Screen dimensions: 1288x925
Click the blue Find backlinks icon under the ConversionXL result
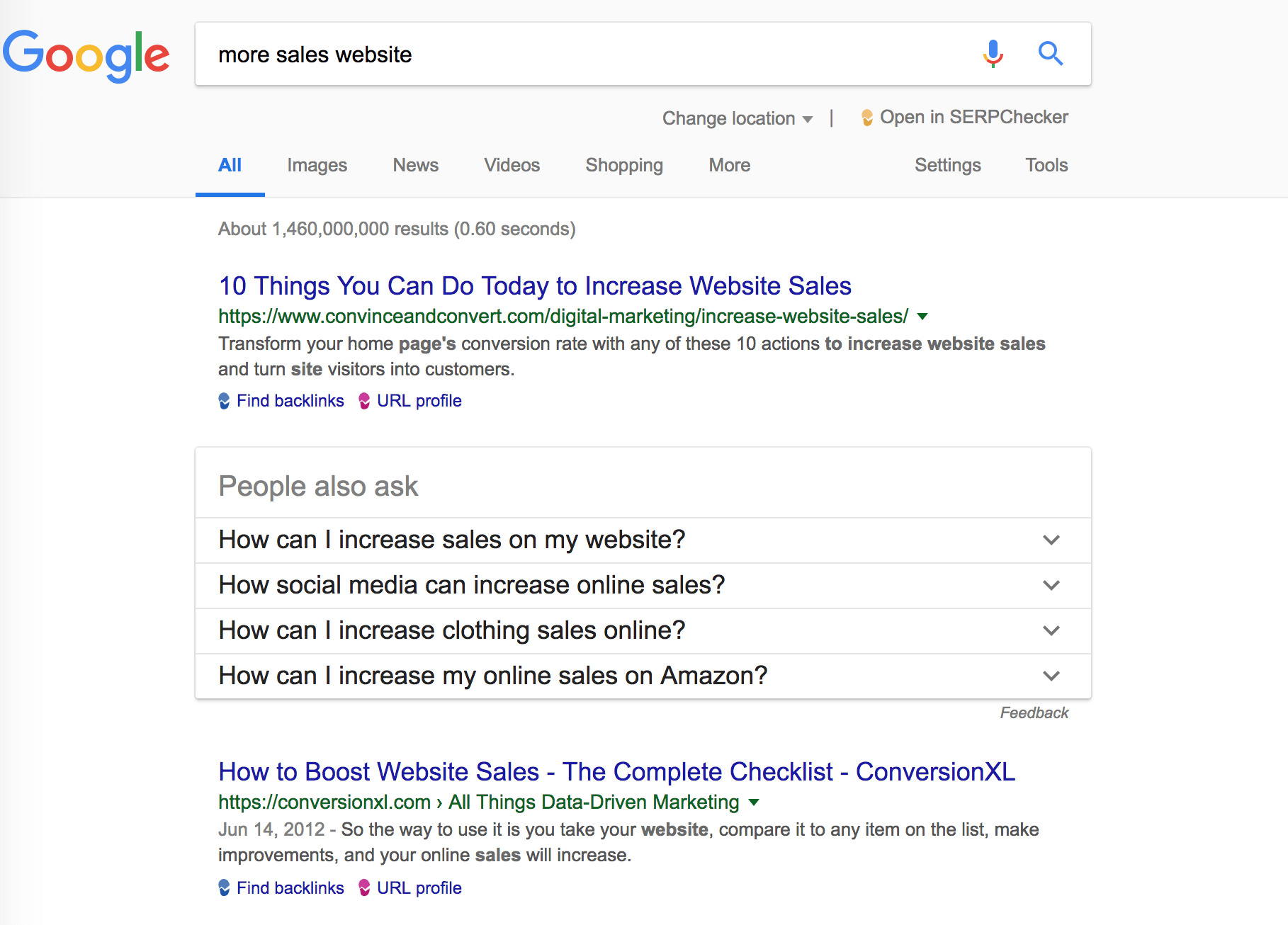coord(224,888)
